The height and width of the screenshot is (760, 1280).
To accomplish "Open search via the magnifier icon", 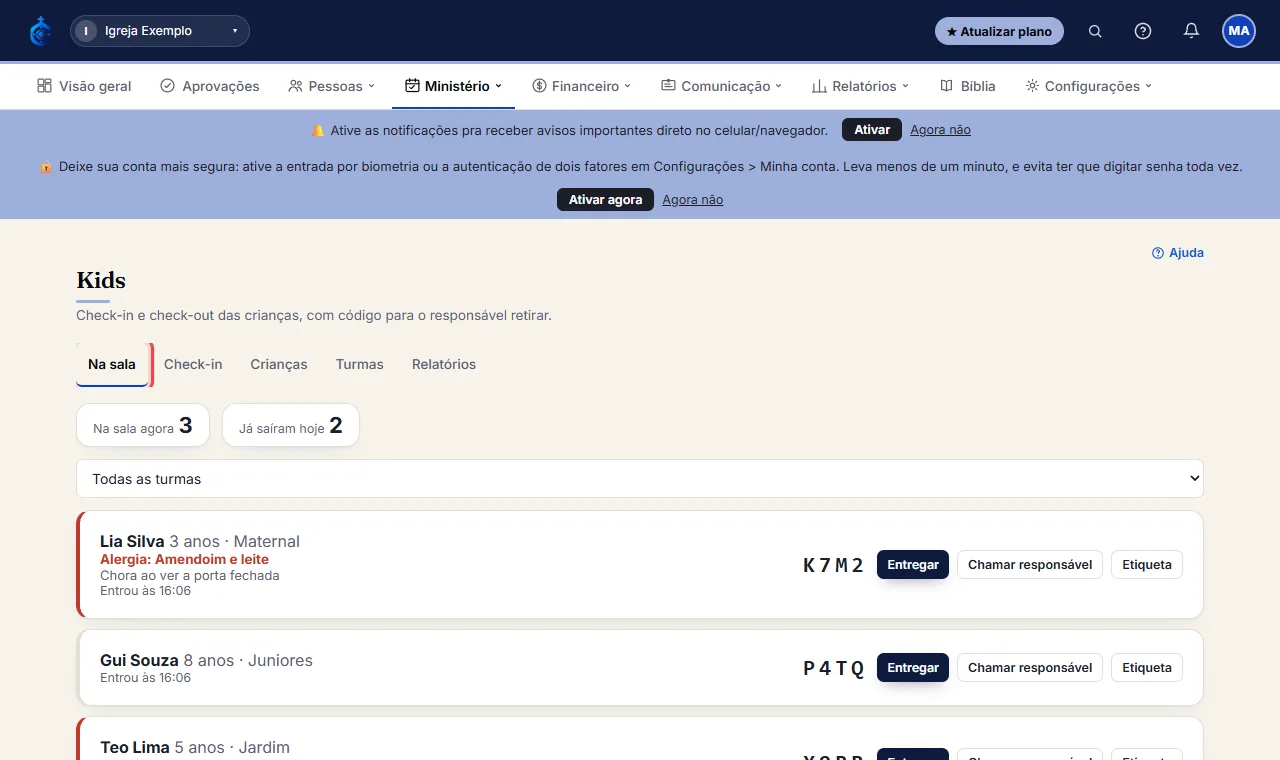I will 1095,31.
